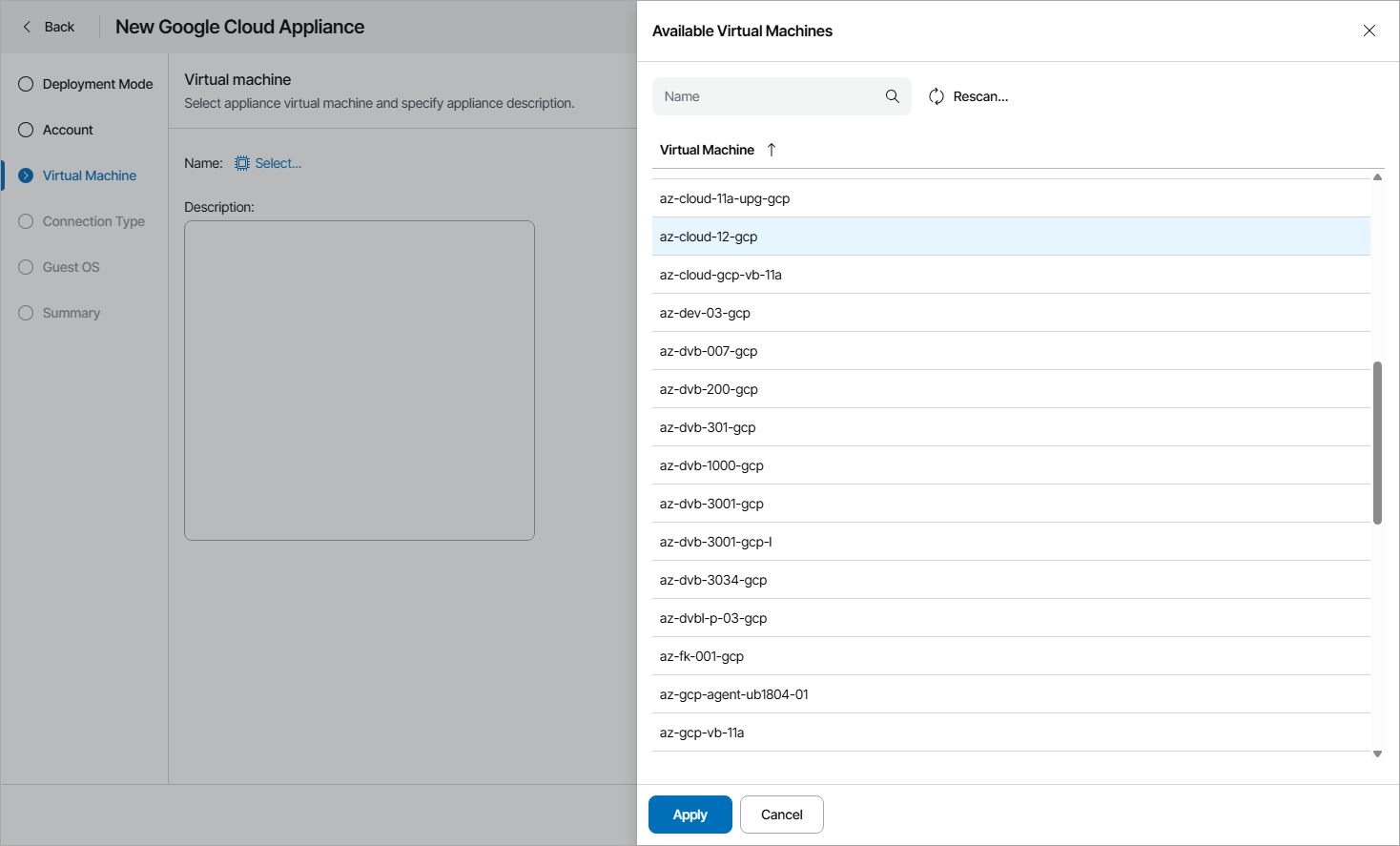The height and width of the screenshot is (846, 1400).
Task: Click the Virtual Machine column header
Action: 705,150
